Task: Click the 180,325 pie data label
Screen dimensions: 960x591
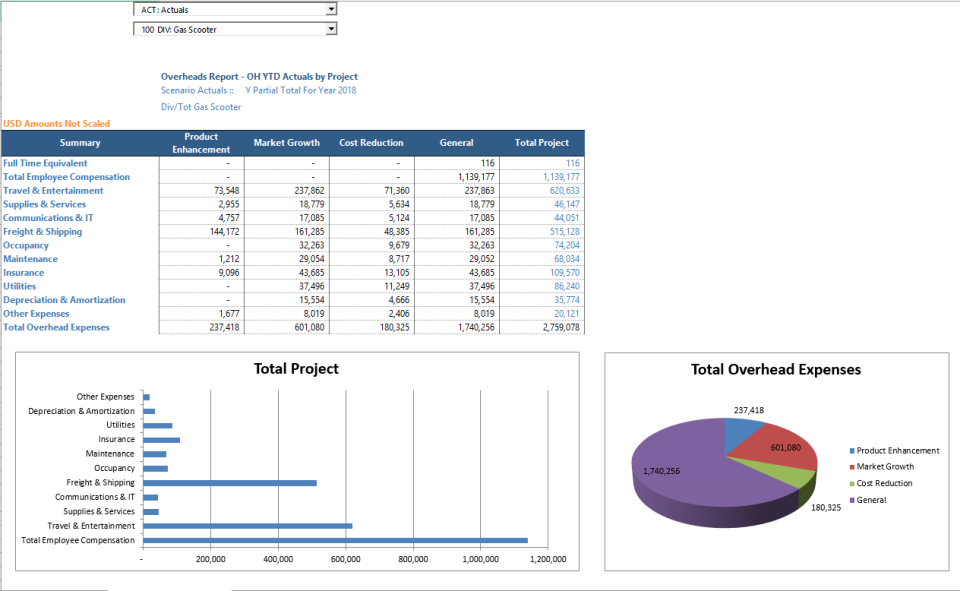Action: coord(826,508)
